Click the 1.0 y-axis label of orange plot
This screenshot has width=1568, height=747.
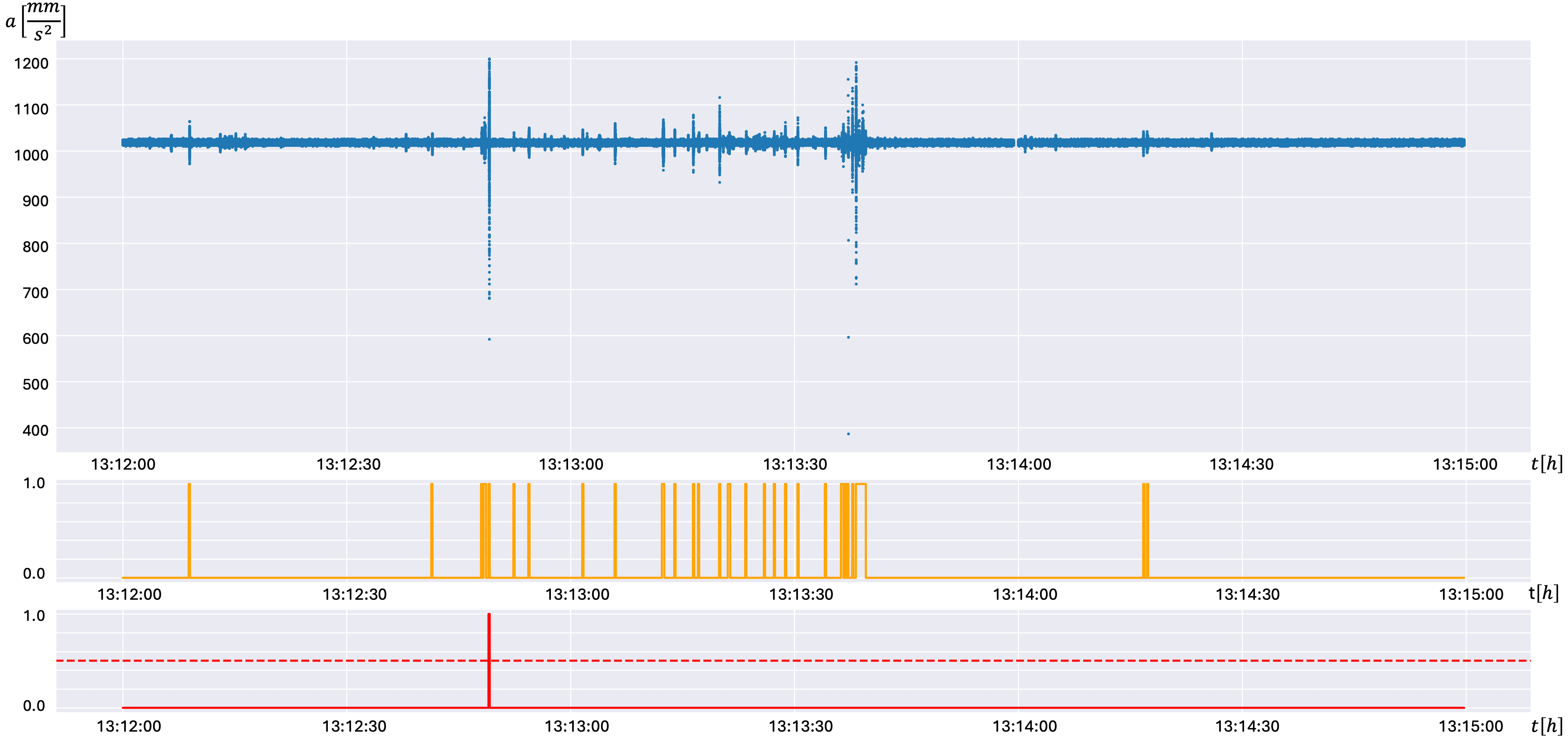click(34, 483)
